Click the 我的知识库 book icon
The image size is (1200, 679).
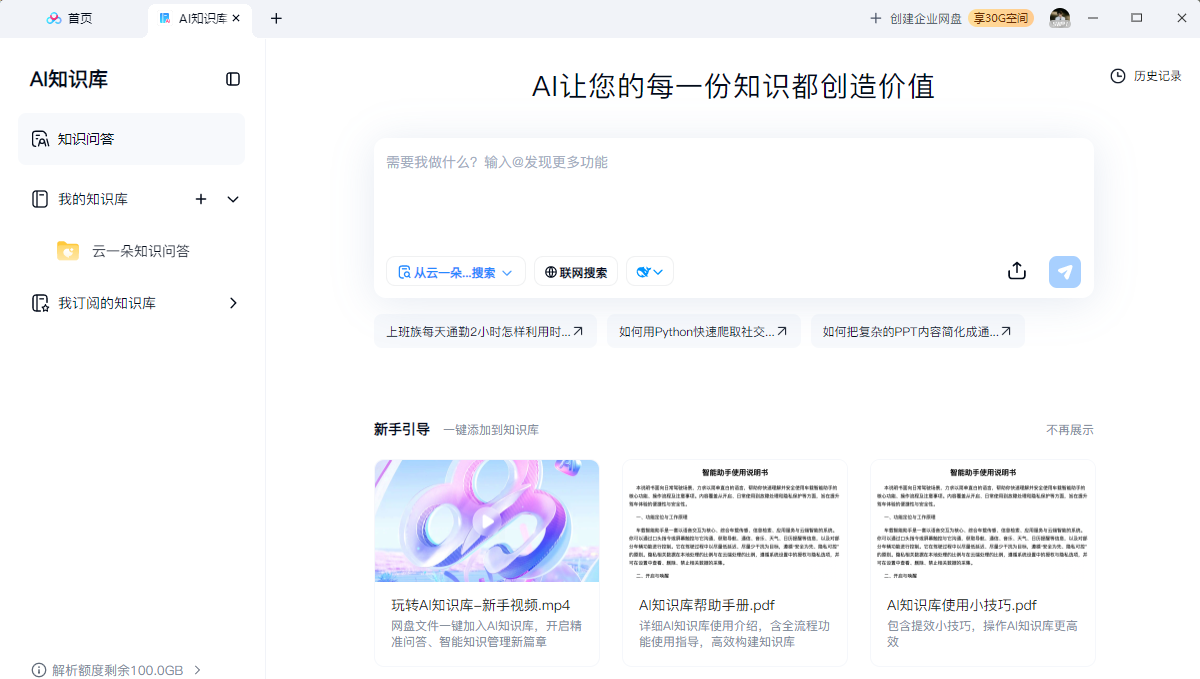click(40, 199)
